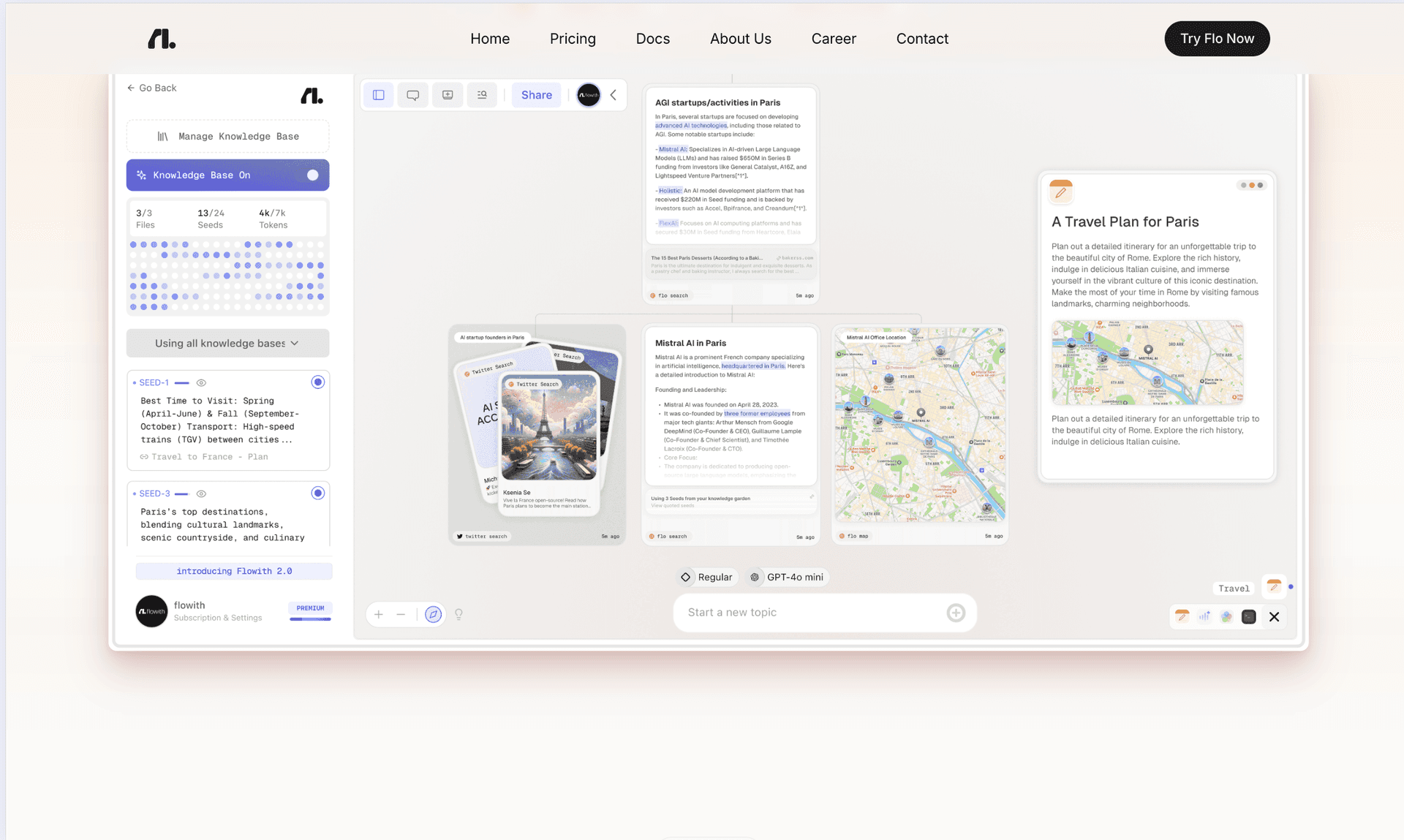This screenshot has width=1404, height=840.
Task: Click the sparkle bar chart icon
Action: point(1204,616)
